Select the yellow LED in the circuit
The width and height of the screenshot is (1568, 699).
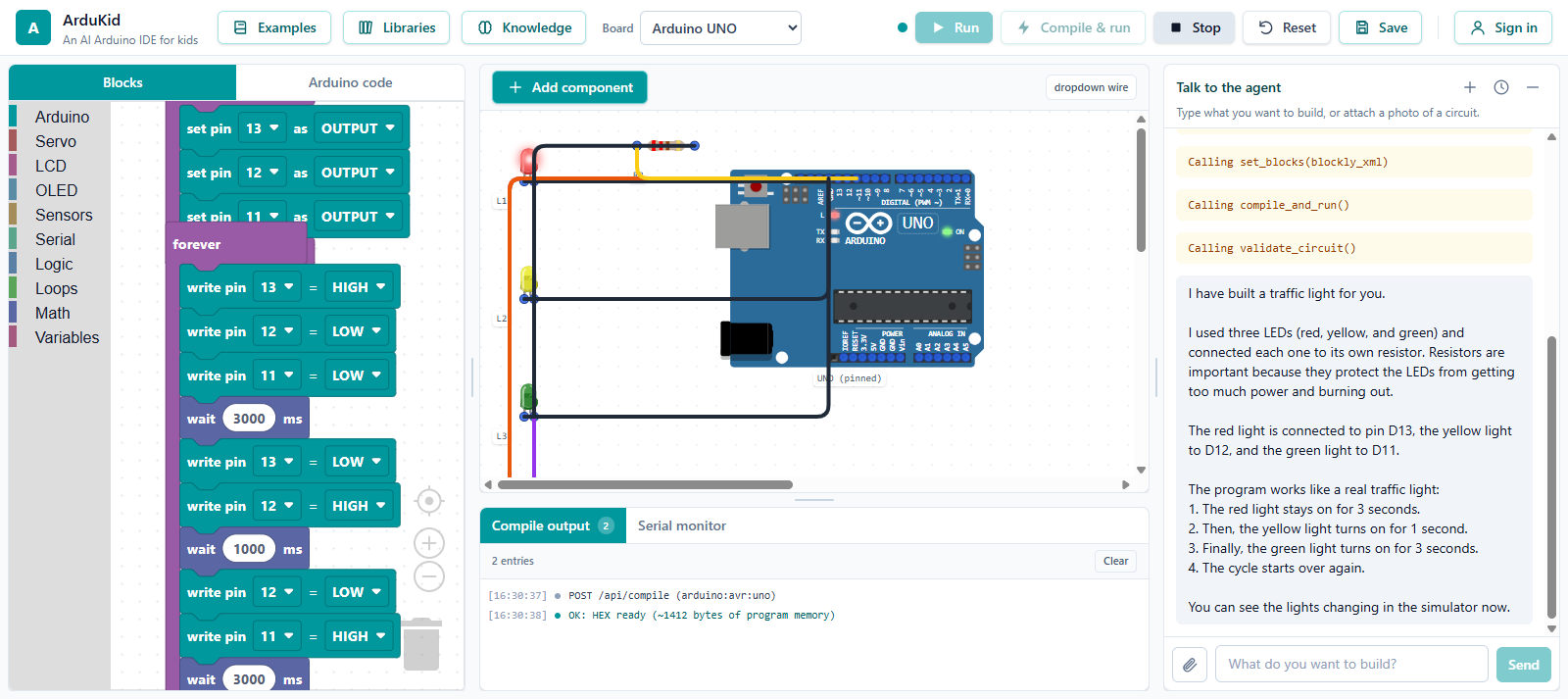pyautogui.click(x=527, y=282)
